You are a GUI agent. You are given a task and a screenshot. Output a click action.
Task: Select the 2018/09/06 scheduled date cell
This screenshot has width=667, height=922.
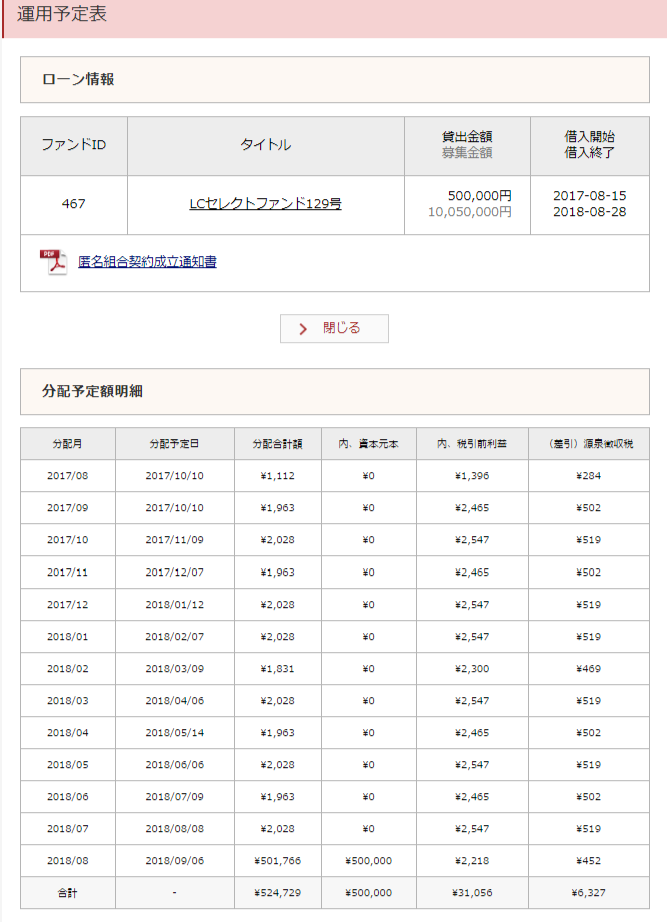click(175, 860)
